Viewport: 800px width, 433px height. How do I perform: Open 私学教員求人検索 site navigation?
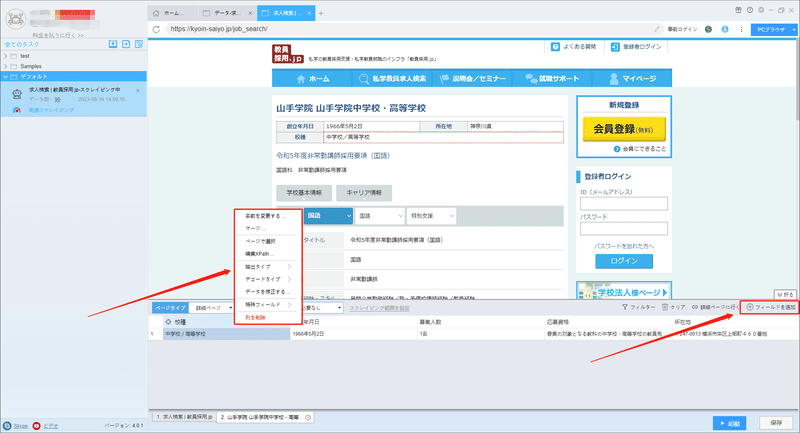pyautogui.click(x=392, y=79)
